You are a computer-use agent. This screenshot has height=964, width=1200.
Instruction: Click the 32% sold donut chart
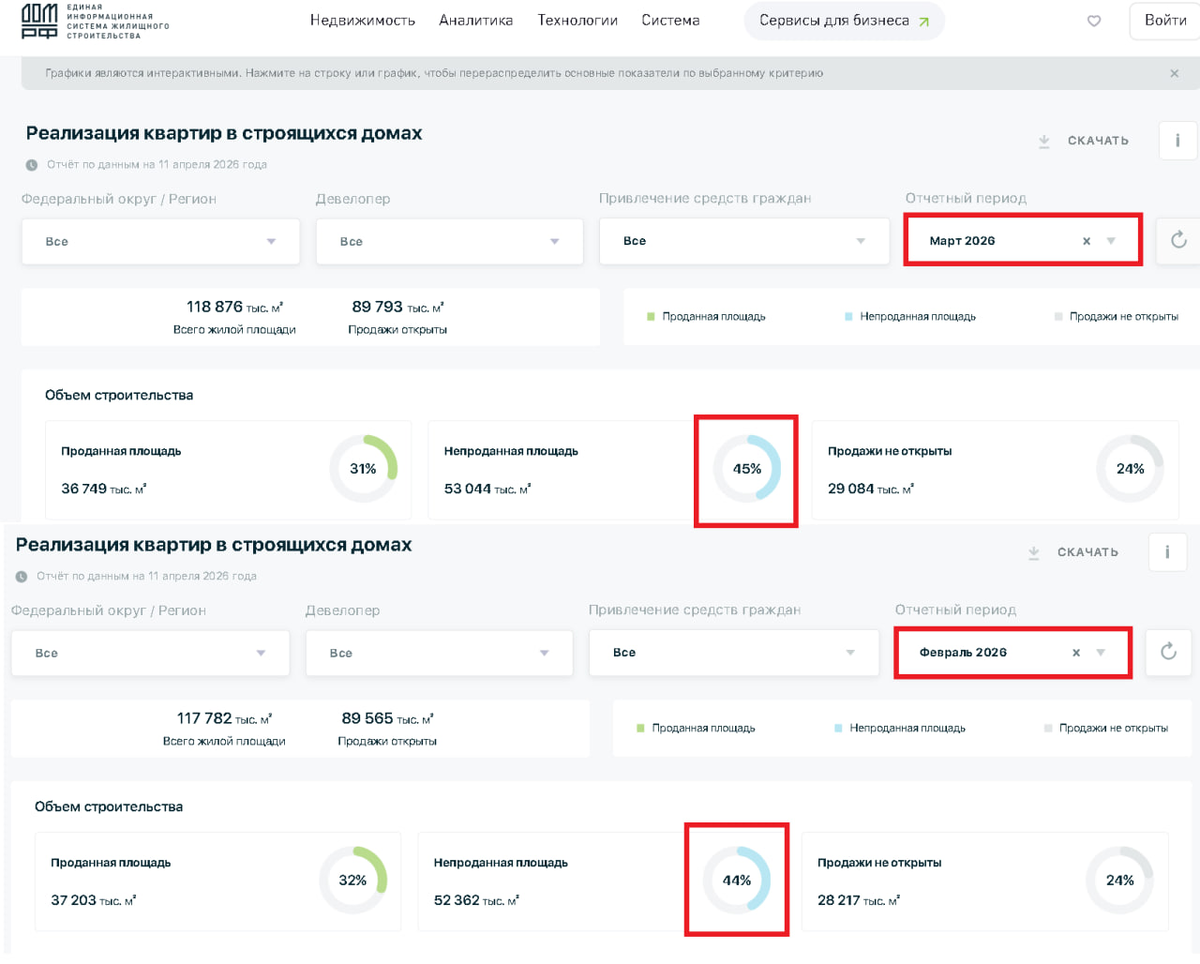pyautogui.click(x=353, y=881)
